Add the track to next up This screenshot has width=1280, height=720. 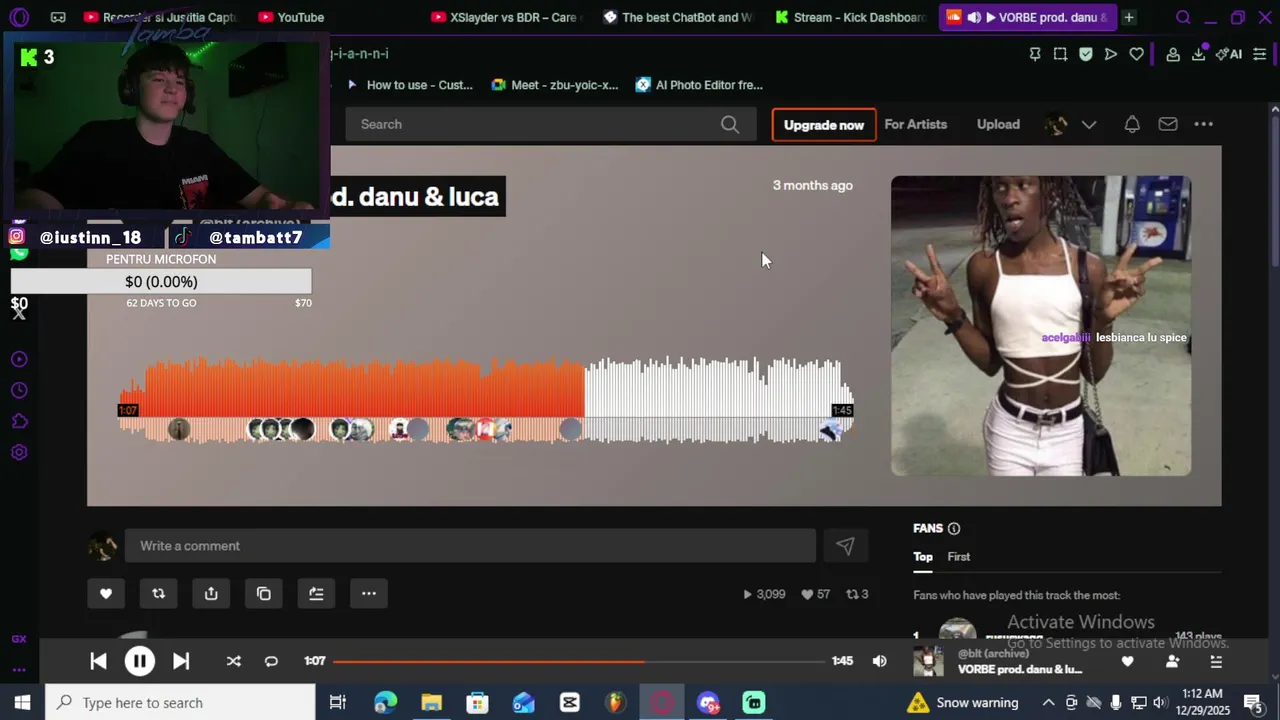pos(316,594)
